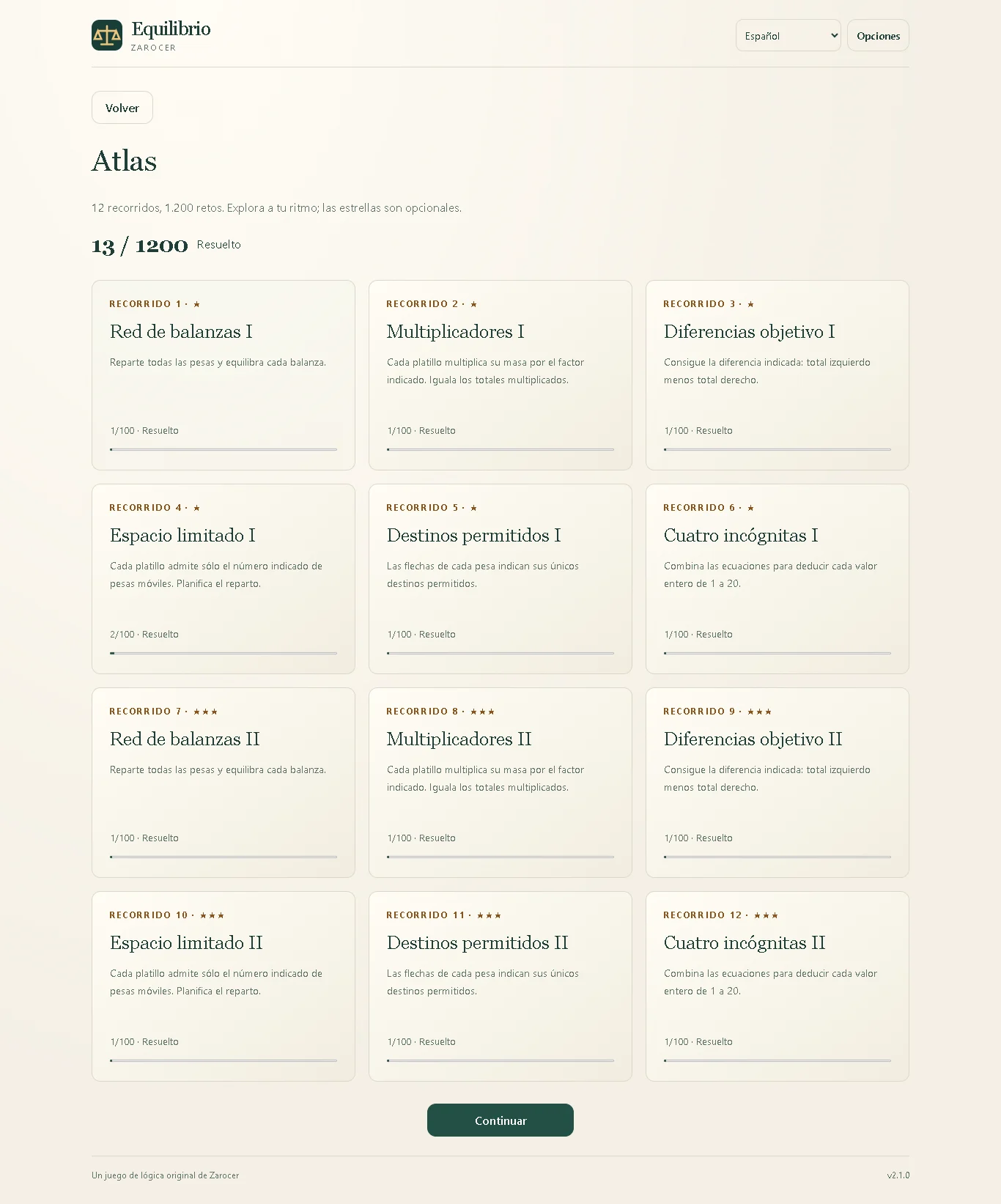
Task: Click the three-star icon on Recorrido 7
Action: coord(206,712)
